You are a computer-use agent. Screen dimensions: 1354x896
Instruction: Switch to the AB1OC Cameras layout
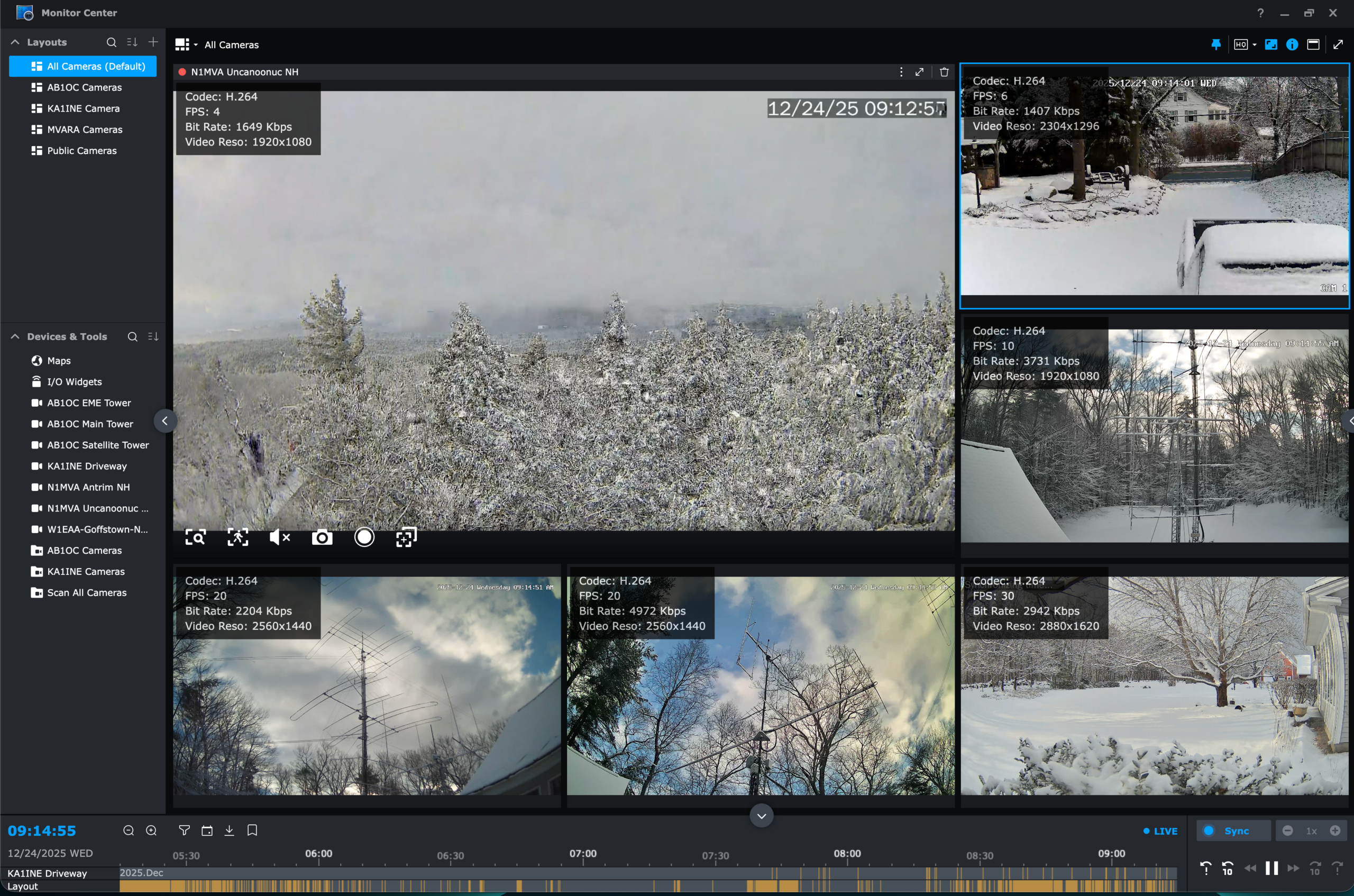pyautogui.click(x=85, y=87)
